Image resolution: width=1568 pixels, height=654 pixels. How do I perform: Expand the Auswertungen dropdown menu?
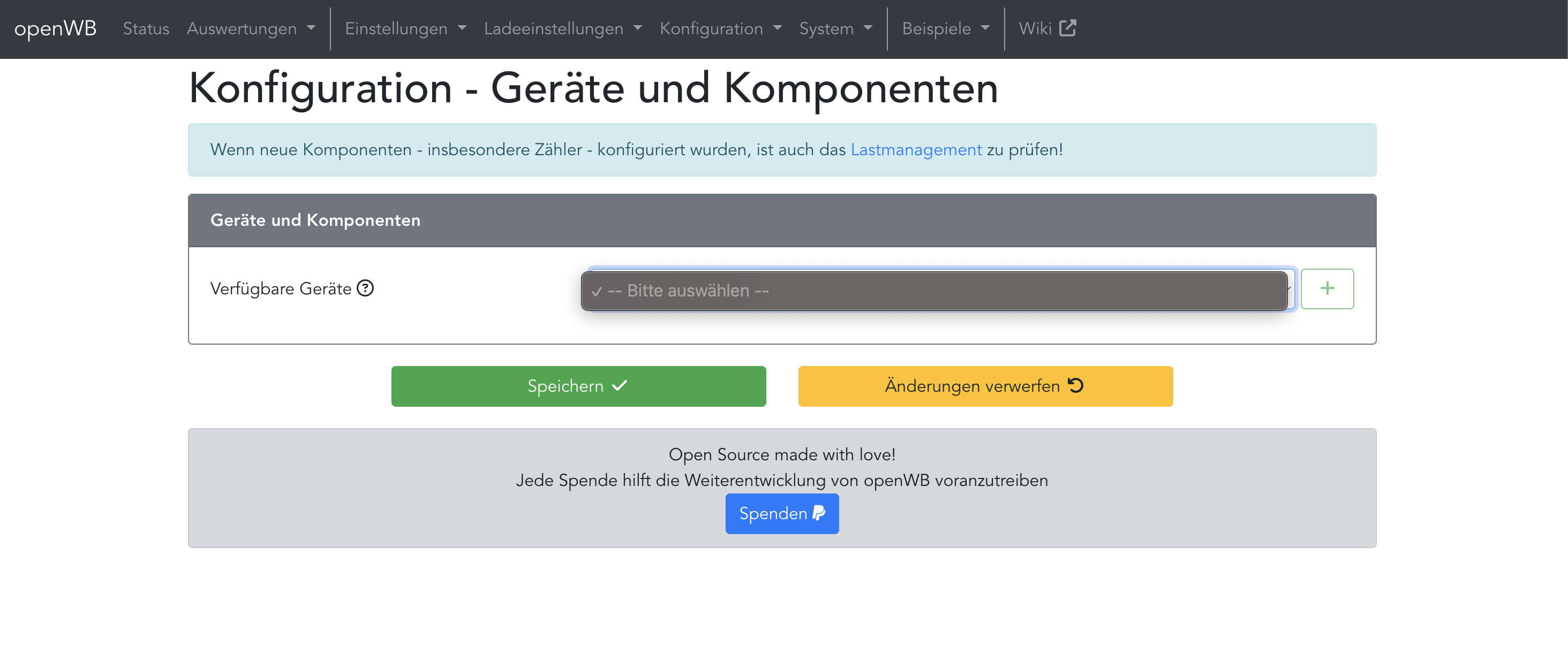[x=251, y=28]
